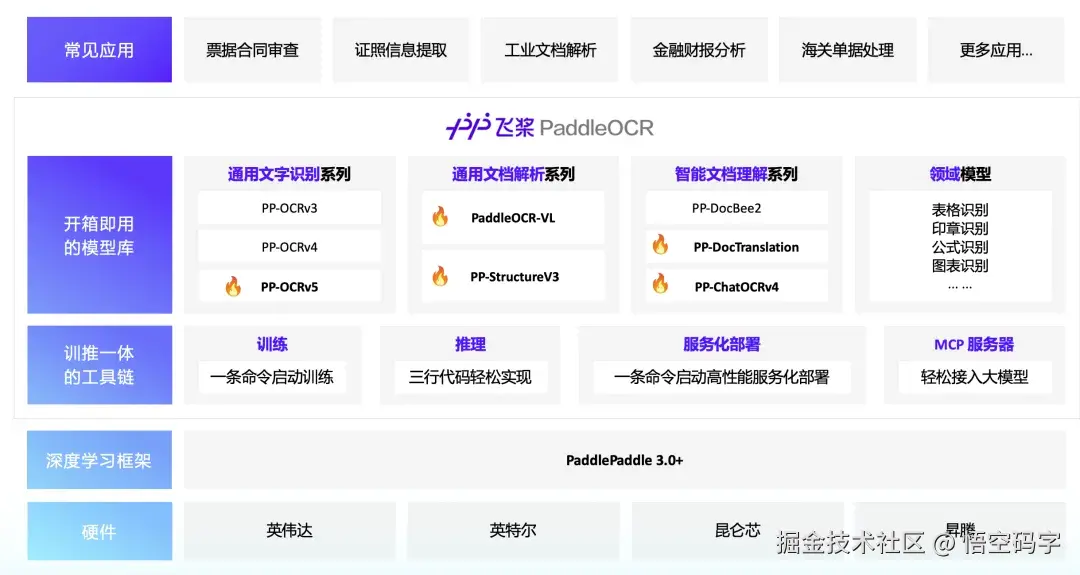Click the 推理 heading

point(470,344)
